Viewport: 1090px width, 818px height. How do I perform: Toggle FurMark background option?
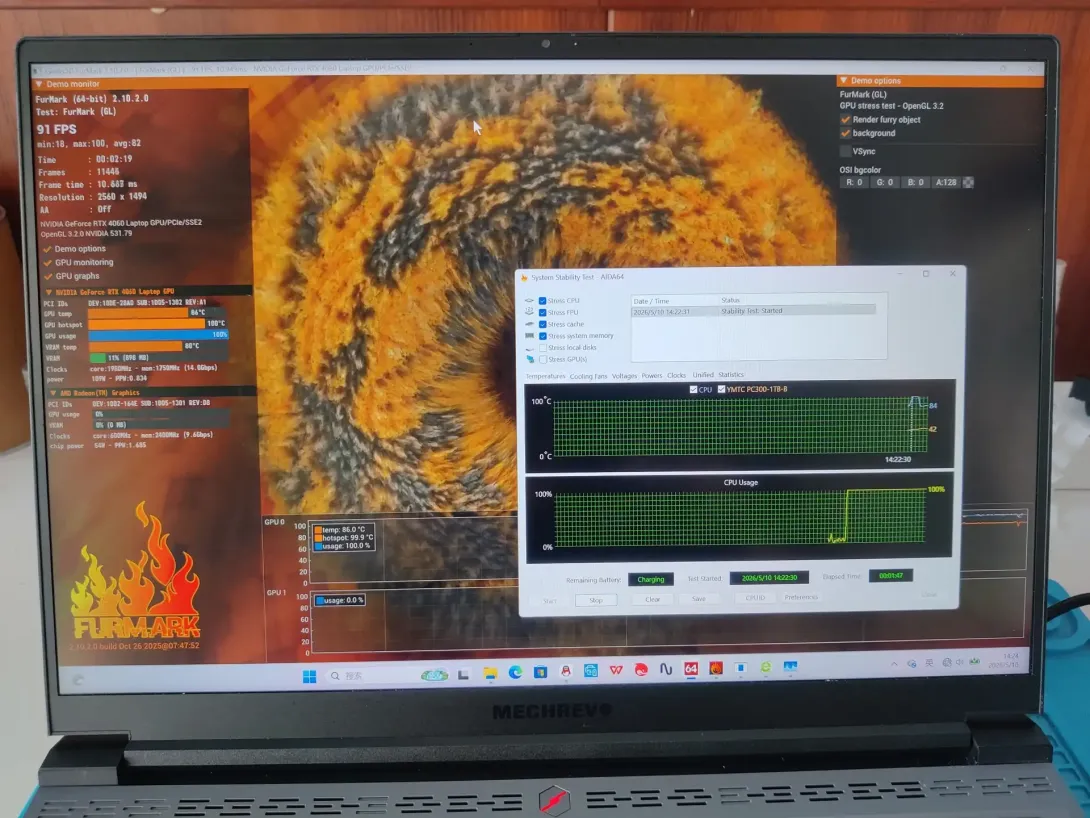(x=845, y=133)
